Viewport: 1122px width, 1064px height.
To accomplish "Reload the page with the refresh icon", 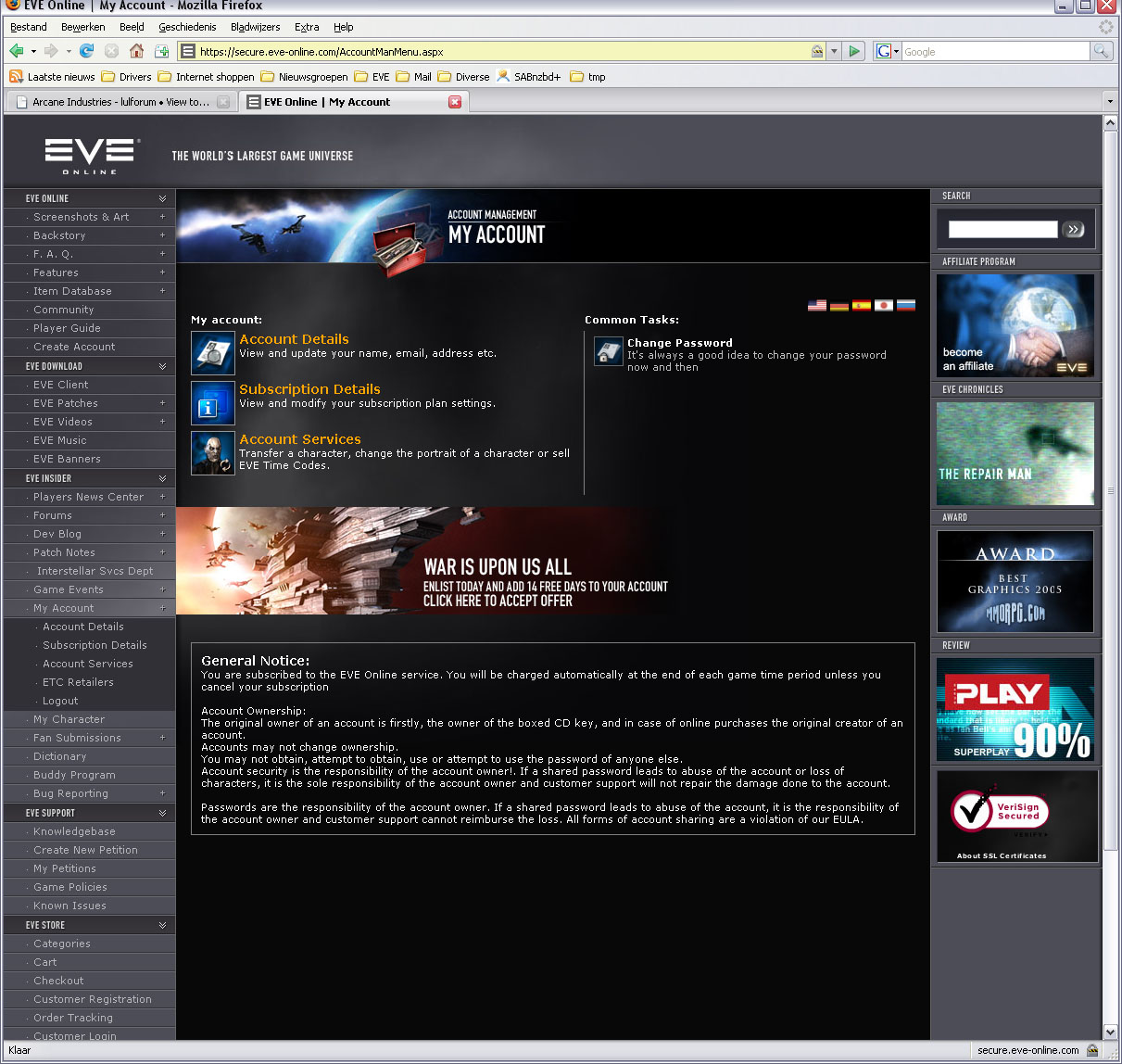I will click(87, 51).
